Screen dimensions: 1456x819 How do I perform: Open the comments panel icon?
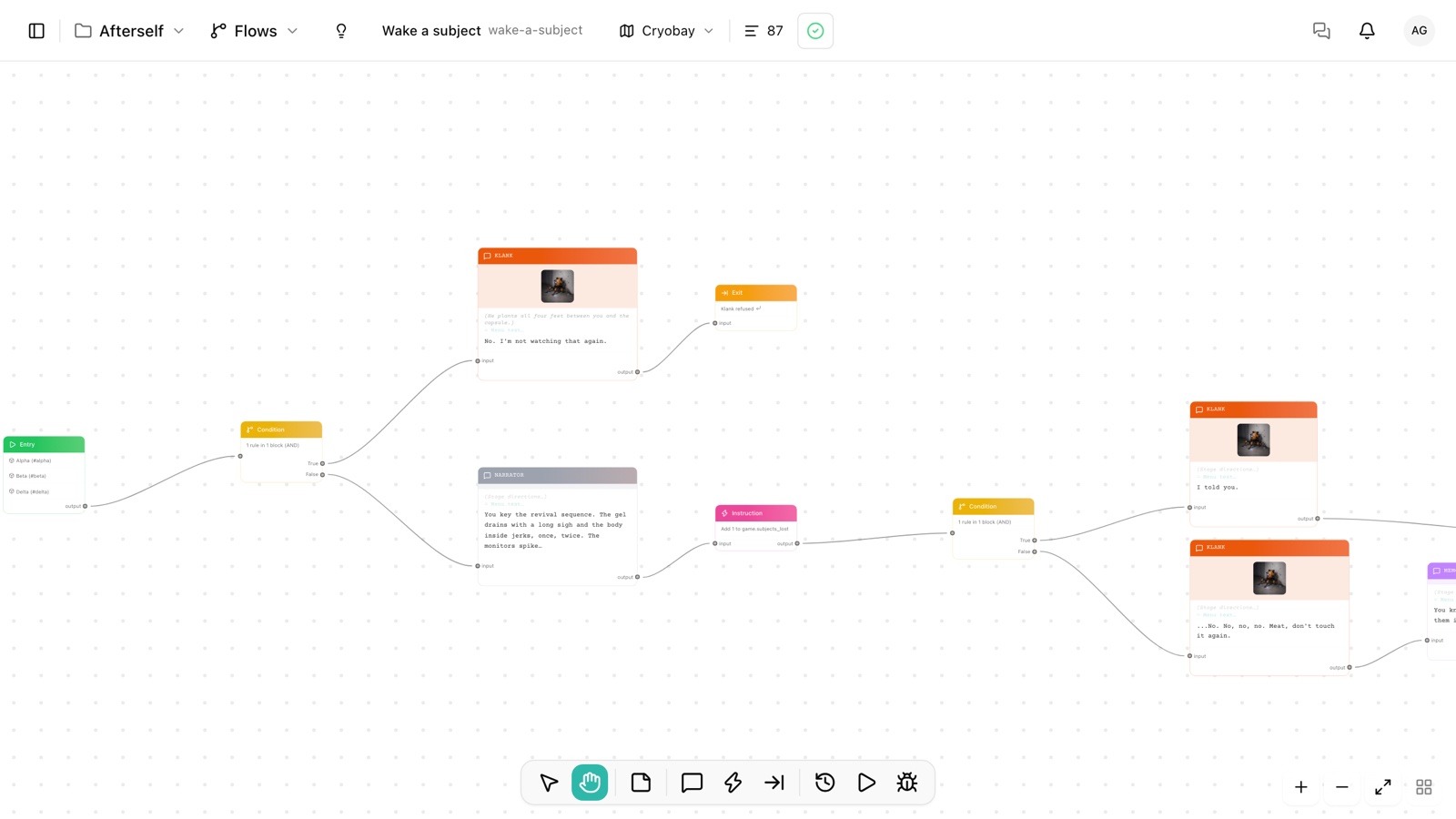click(x=1321, y=31)
